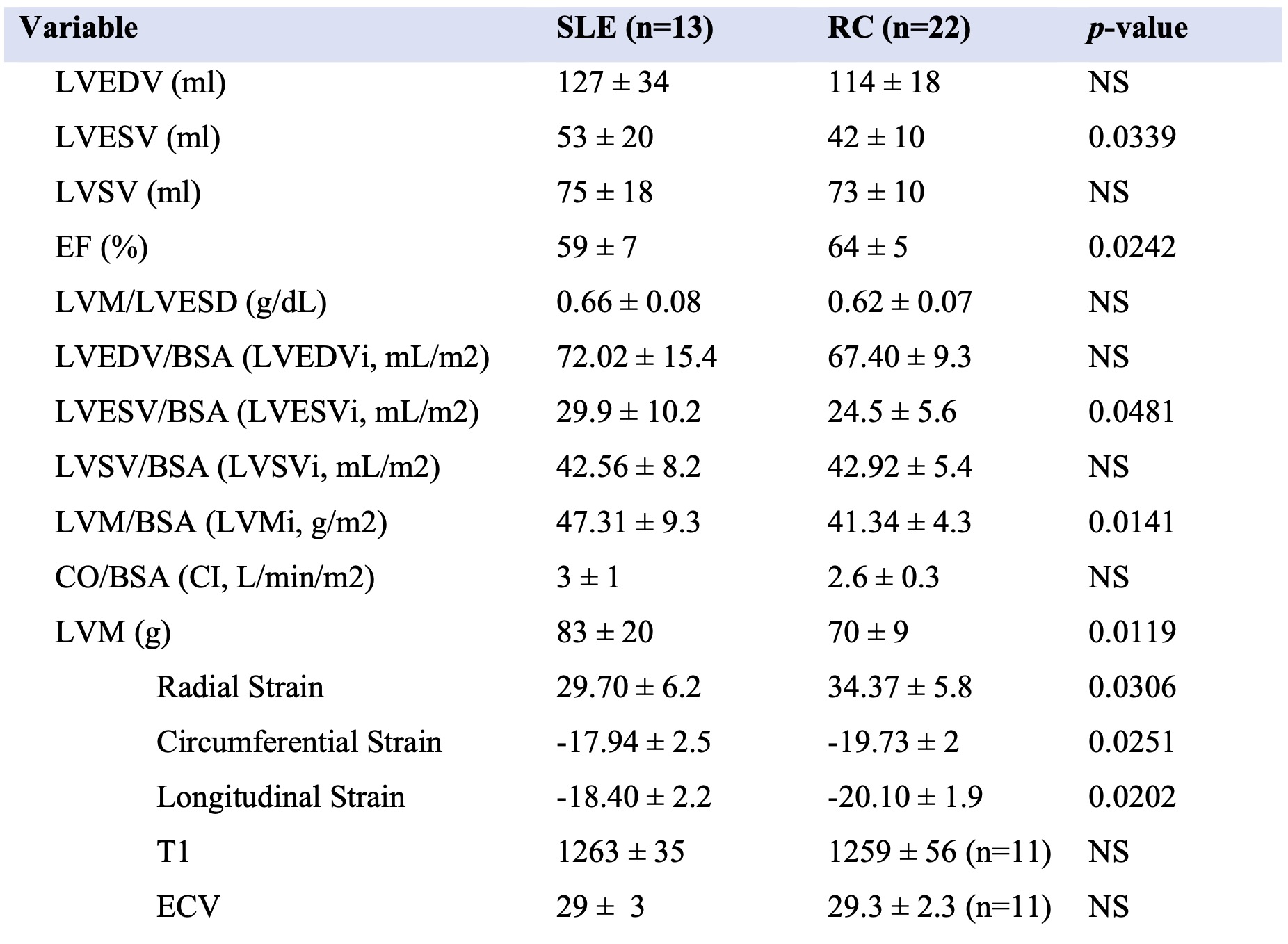This screenshot has height=944, width=1288.
Task: Click the 0.0339 p-value cell
Action: 1132,138
